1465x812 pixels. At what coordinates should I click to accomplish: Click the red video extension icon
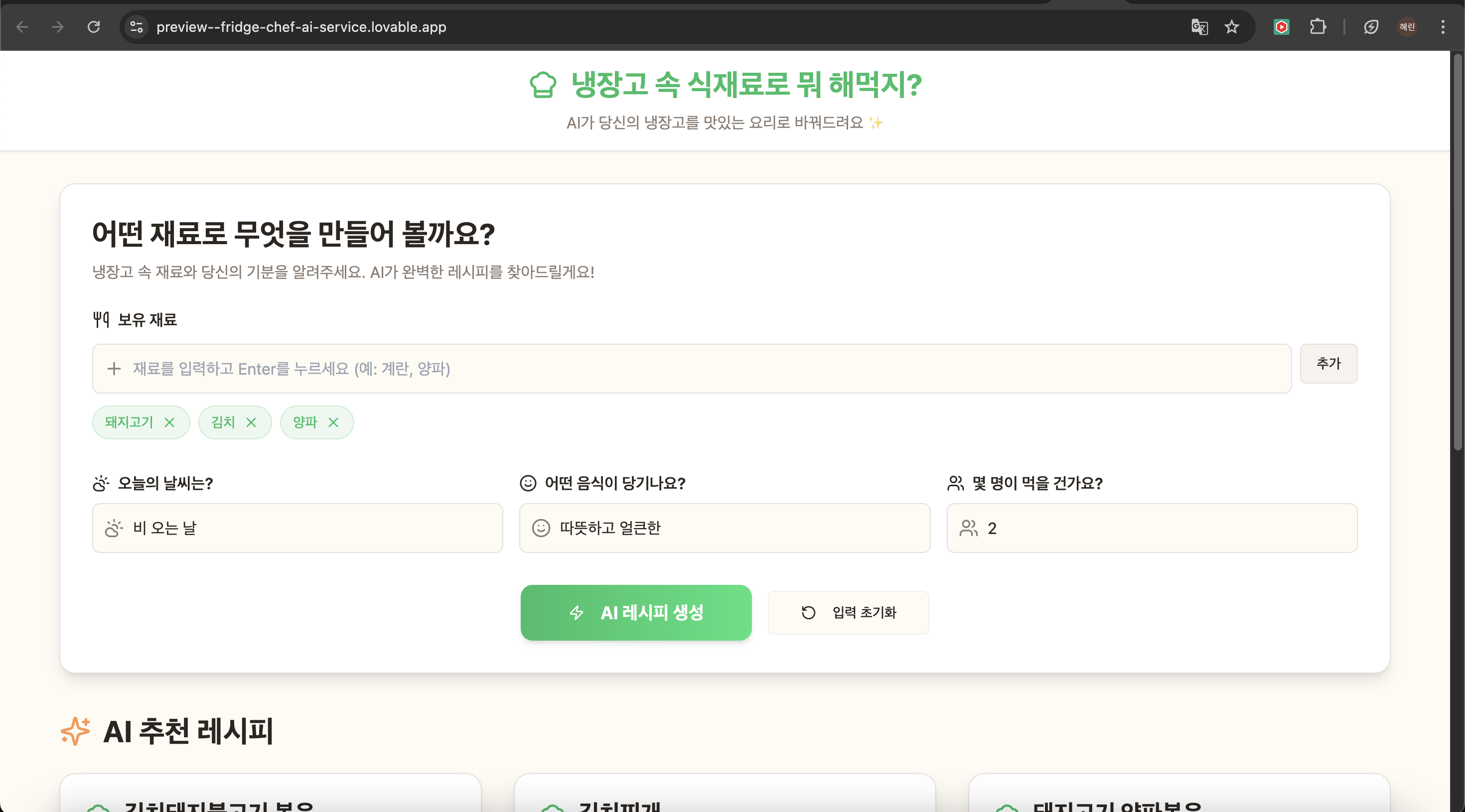tap(1281, 27)
